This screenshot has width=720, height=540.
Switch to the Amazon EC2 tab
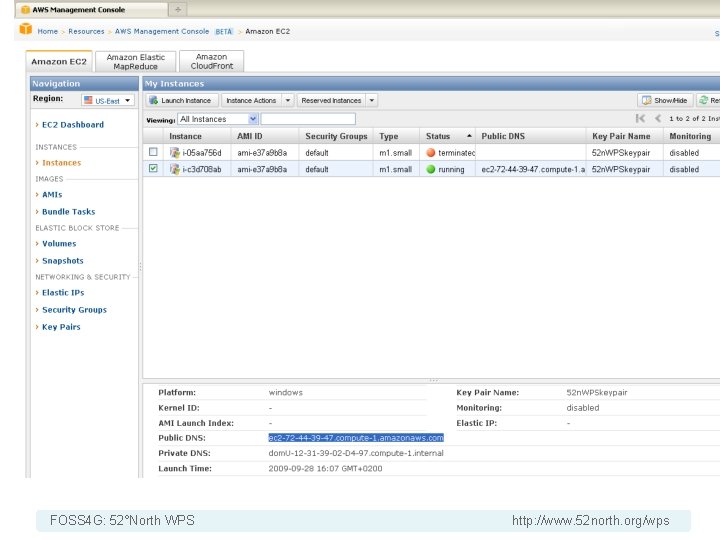[x=59, y=62]
